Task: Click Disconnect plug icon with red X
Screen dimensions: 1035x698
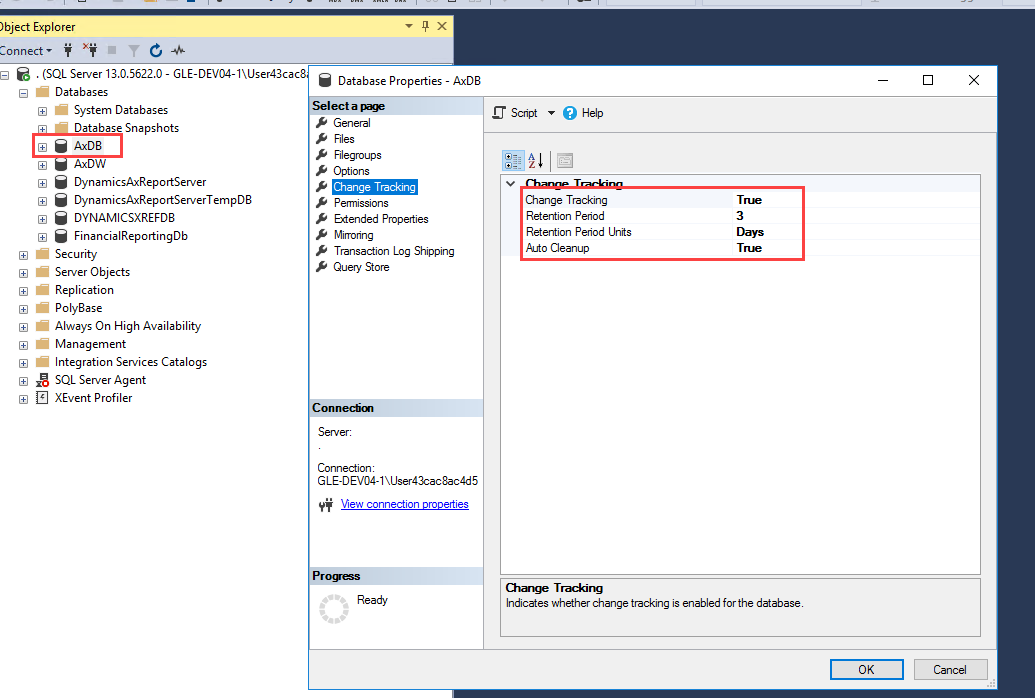Action: [90, 50]
